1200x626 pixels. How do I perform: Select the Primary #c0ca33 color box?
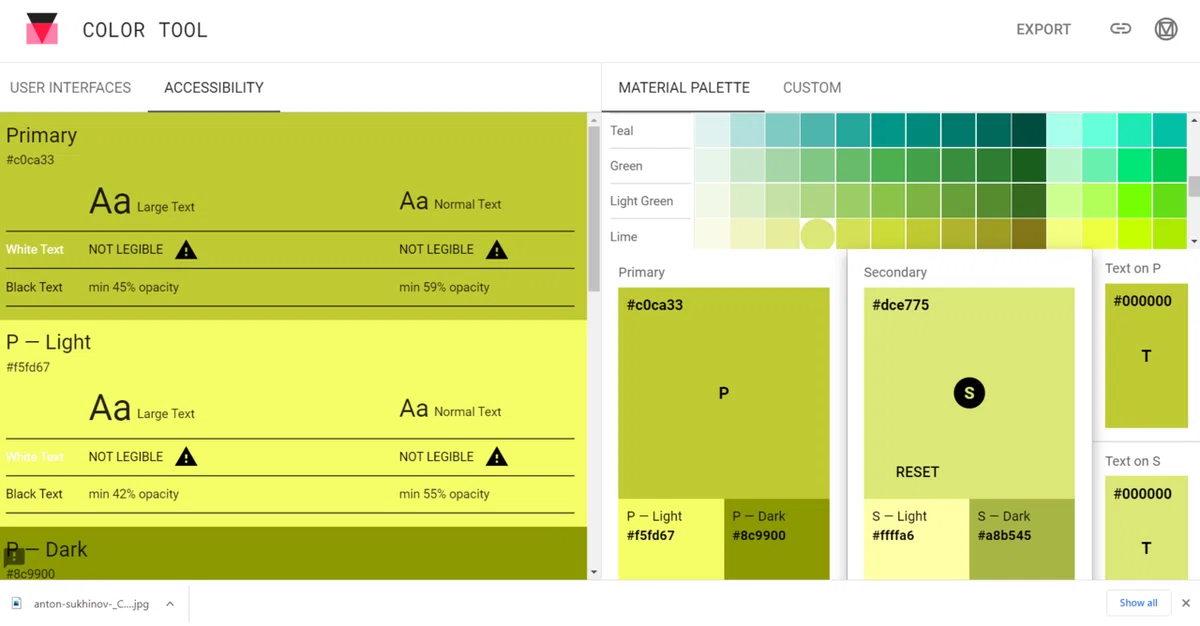724,393
